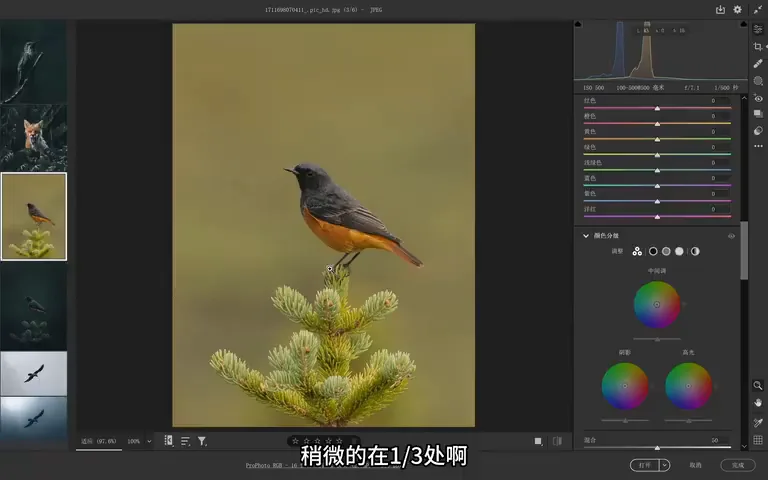The width and height of the screenshot is (768, 480).
Task: Select the dark green bird thumbnail at top
Action: click(x=33, y=62)
